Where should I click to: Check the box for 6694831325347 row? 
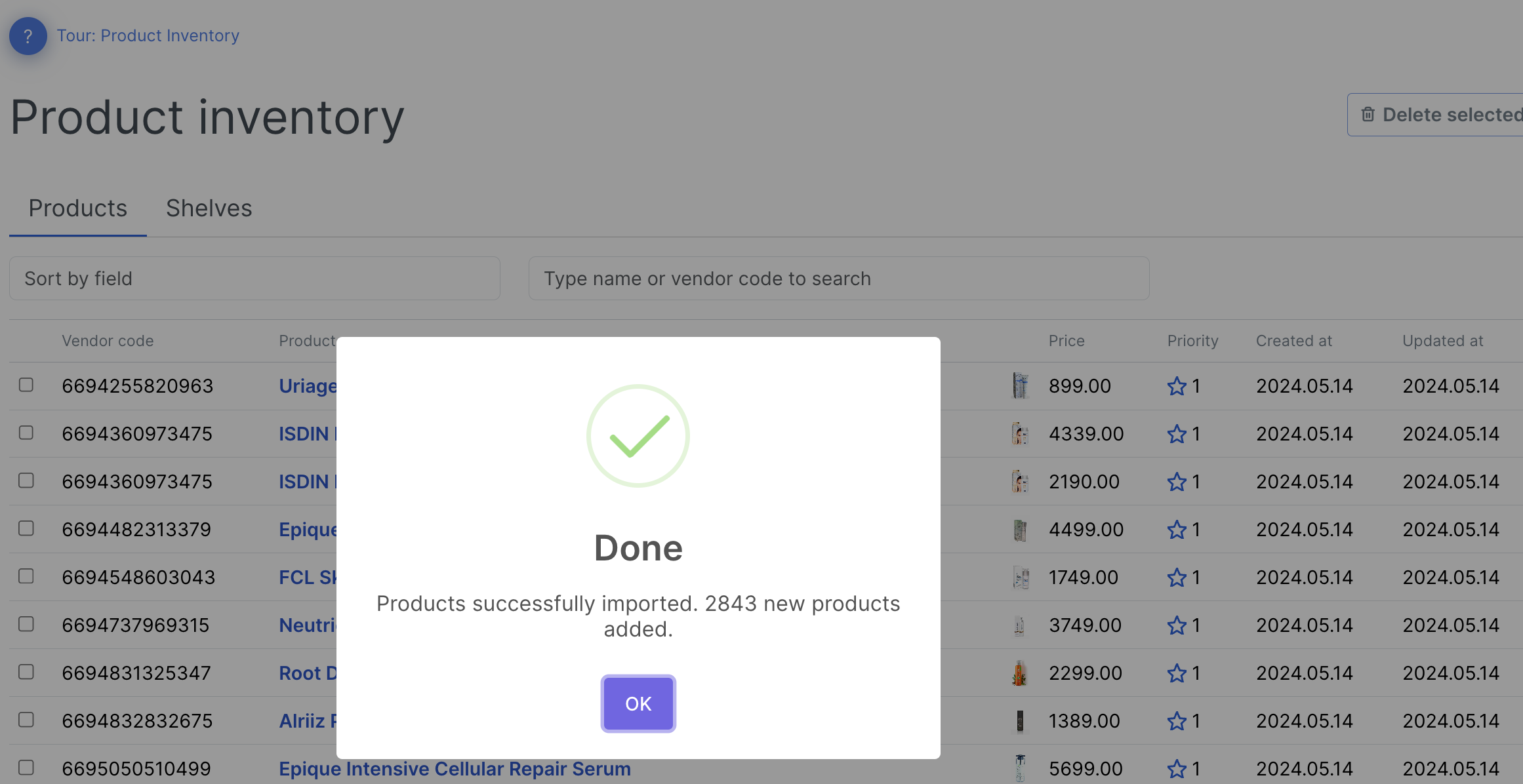coord(26,672)
